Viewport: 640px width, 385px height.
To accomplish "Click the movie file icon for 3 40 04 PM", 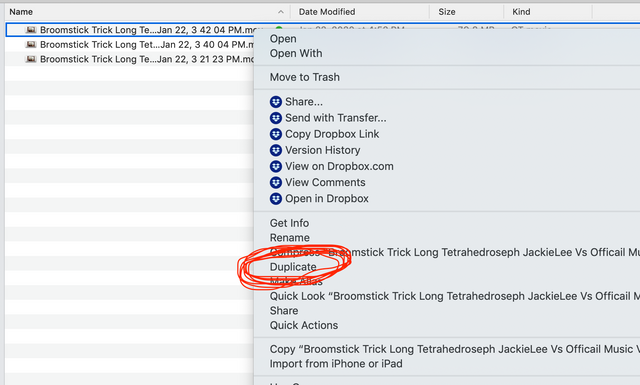I will (31, 45).
